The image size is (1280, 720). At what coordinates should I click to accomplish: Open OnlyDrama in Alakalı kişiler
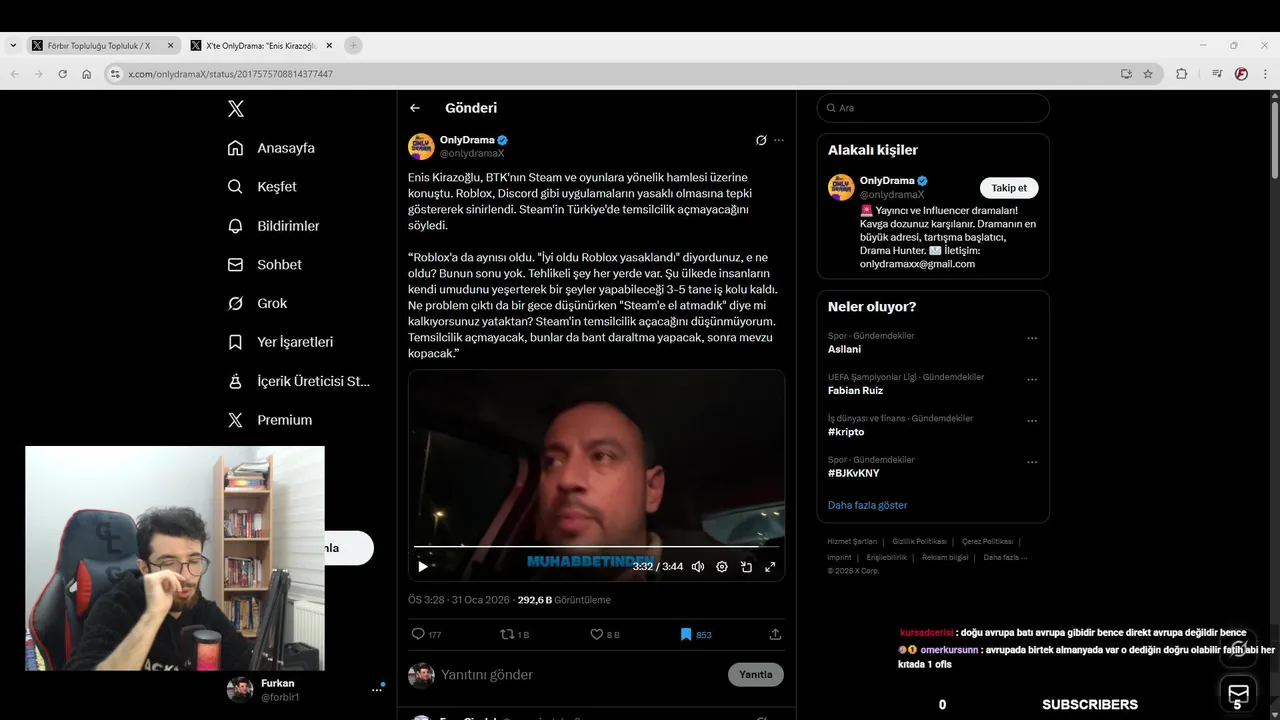point(887,181)
